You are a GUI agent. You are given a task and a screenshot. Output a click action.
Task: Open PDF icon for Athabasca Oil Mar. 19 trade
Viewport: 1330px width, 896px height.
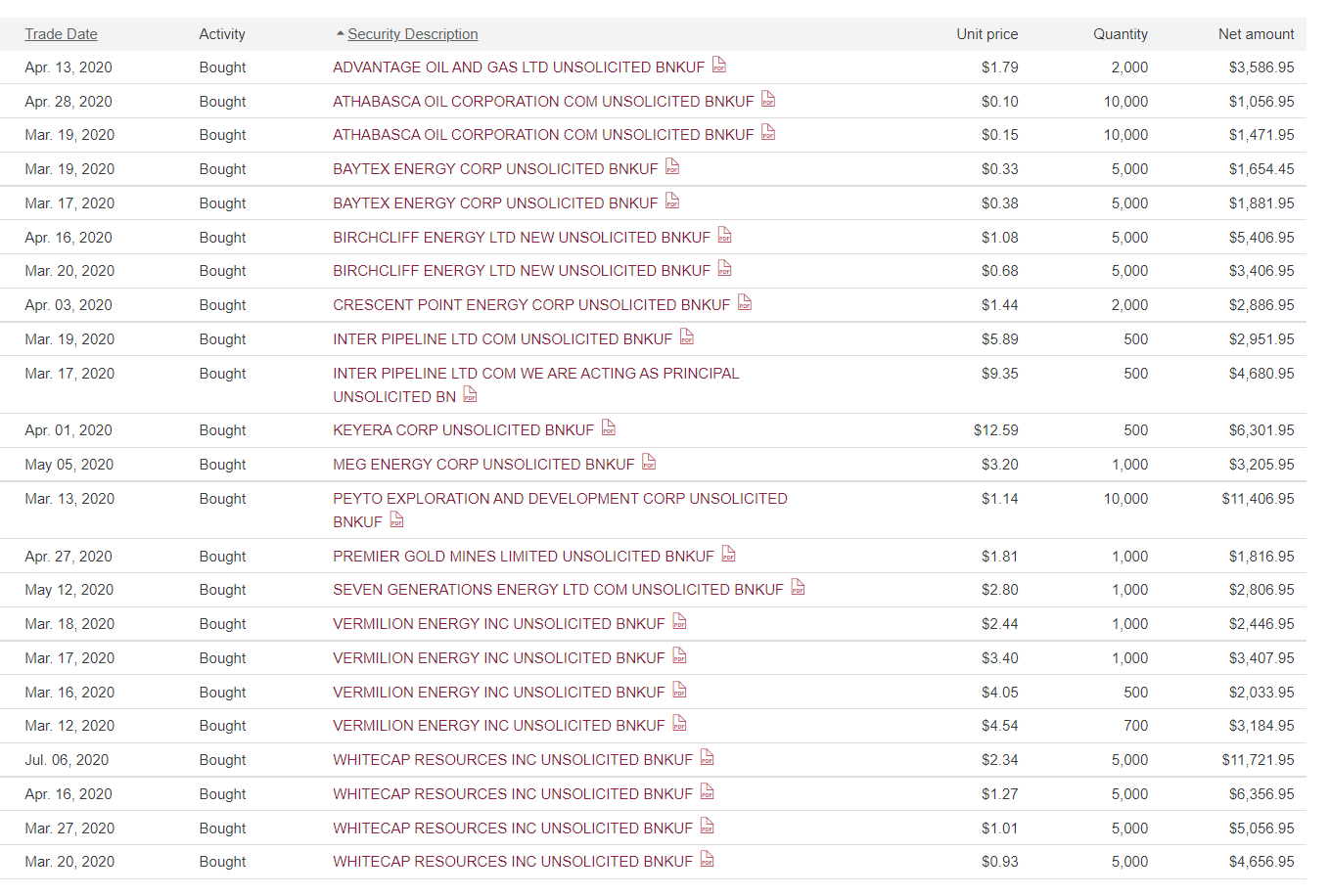(768, 133)
